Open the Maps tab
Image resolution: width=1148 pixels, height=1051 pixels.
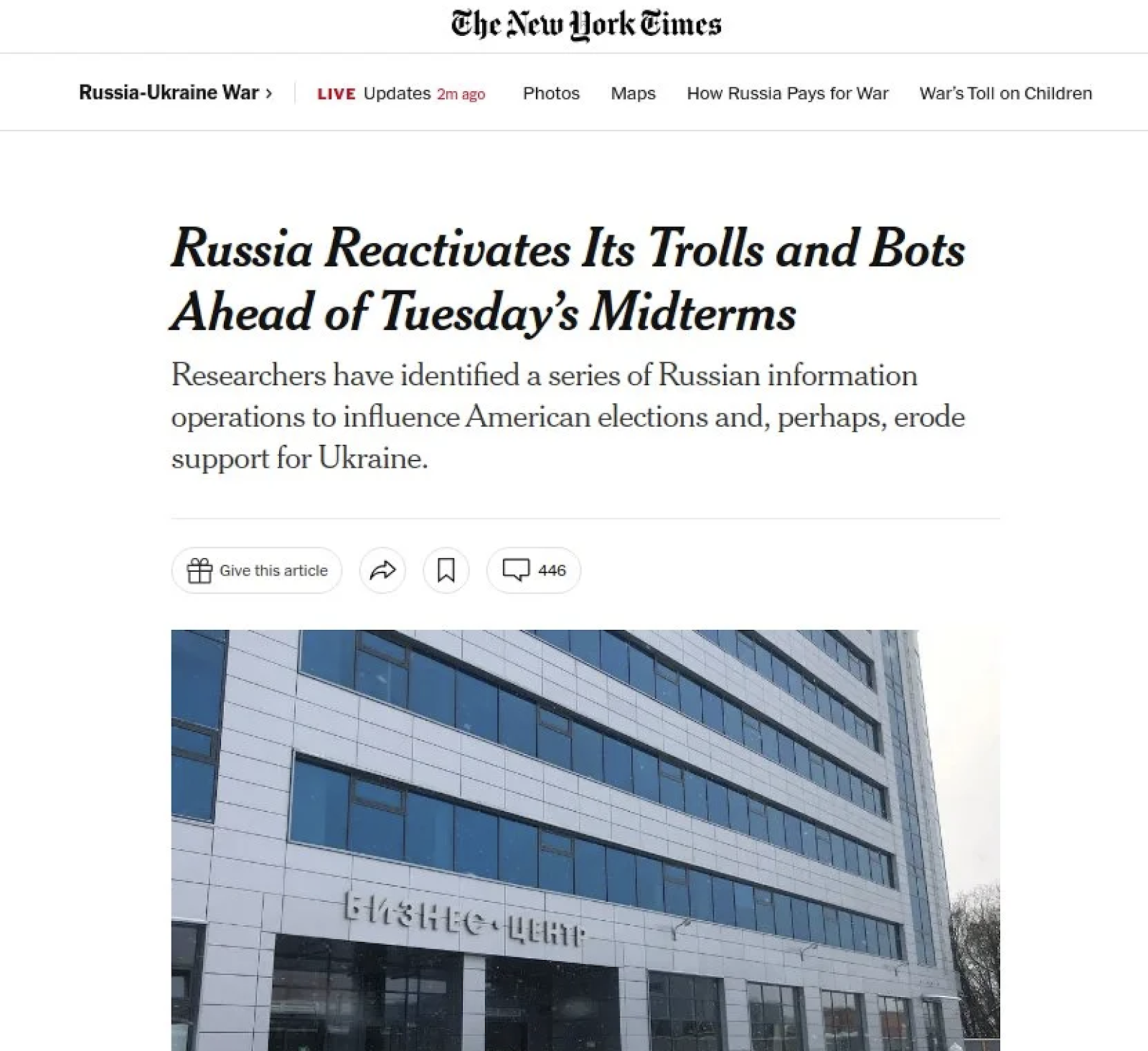(x=634, y=93)
